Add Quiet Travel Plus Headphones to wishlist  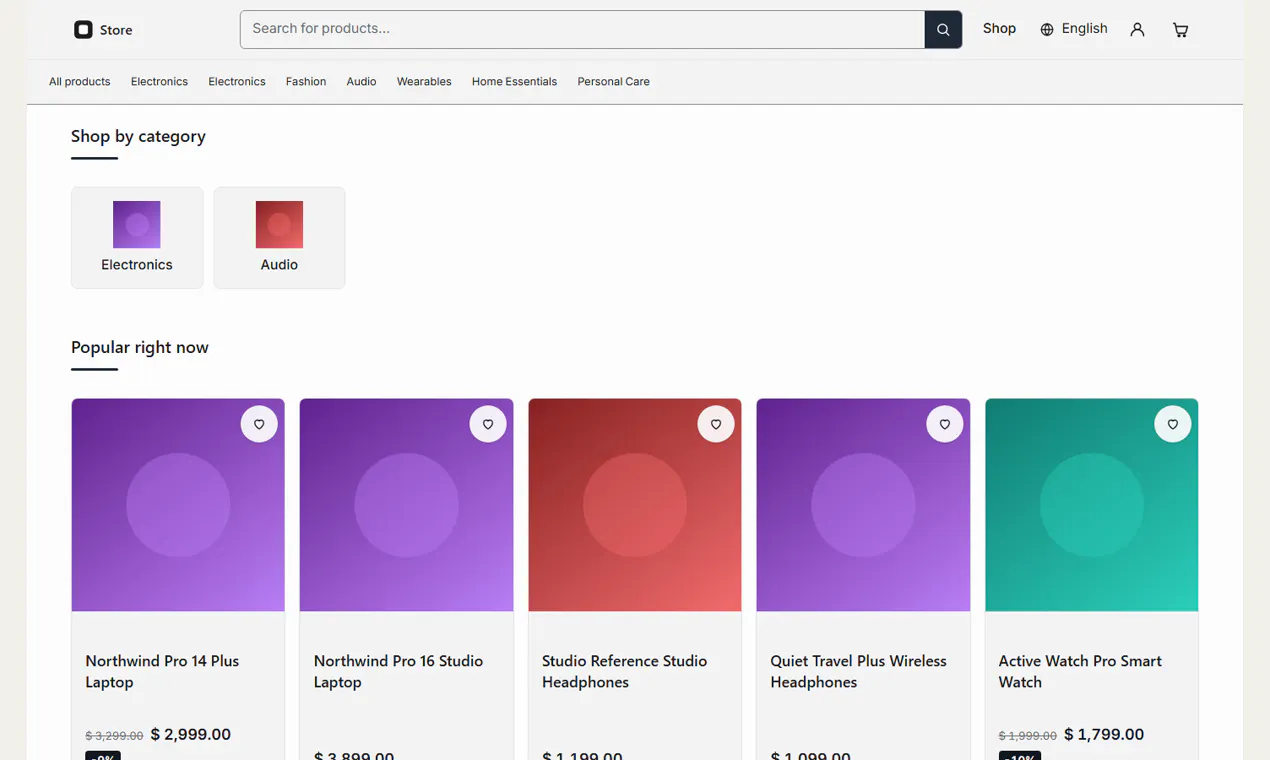coord(945,424)
